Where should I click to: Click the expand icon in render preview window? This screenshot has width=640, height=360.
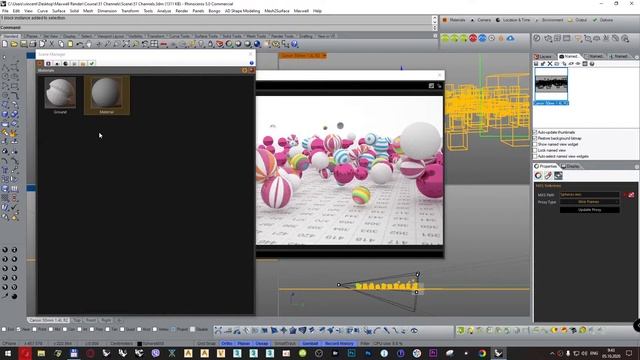(x=431, y=86)
